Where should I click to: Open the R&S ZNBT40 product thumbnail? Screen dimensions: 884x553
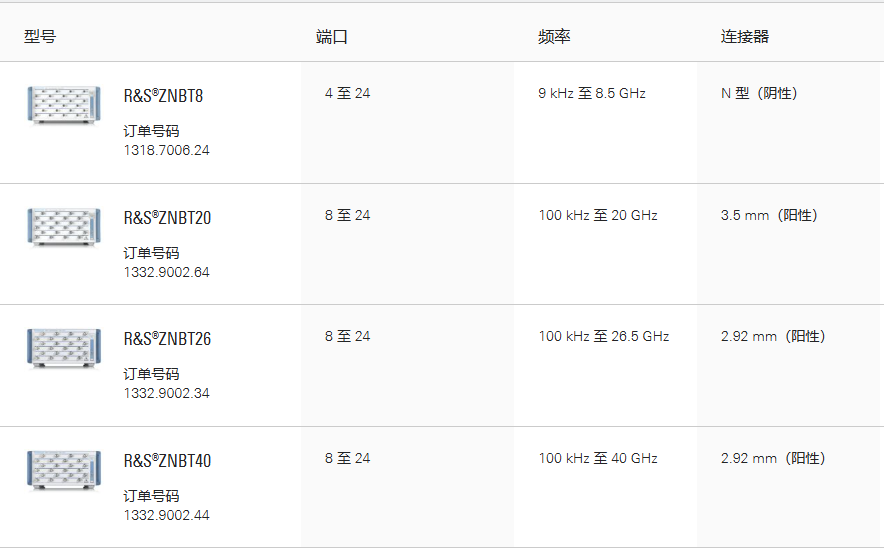click(64, 470)
